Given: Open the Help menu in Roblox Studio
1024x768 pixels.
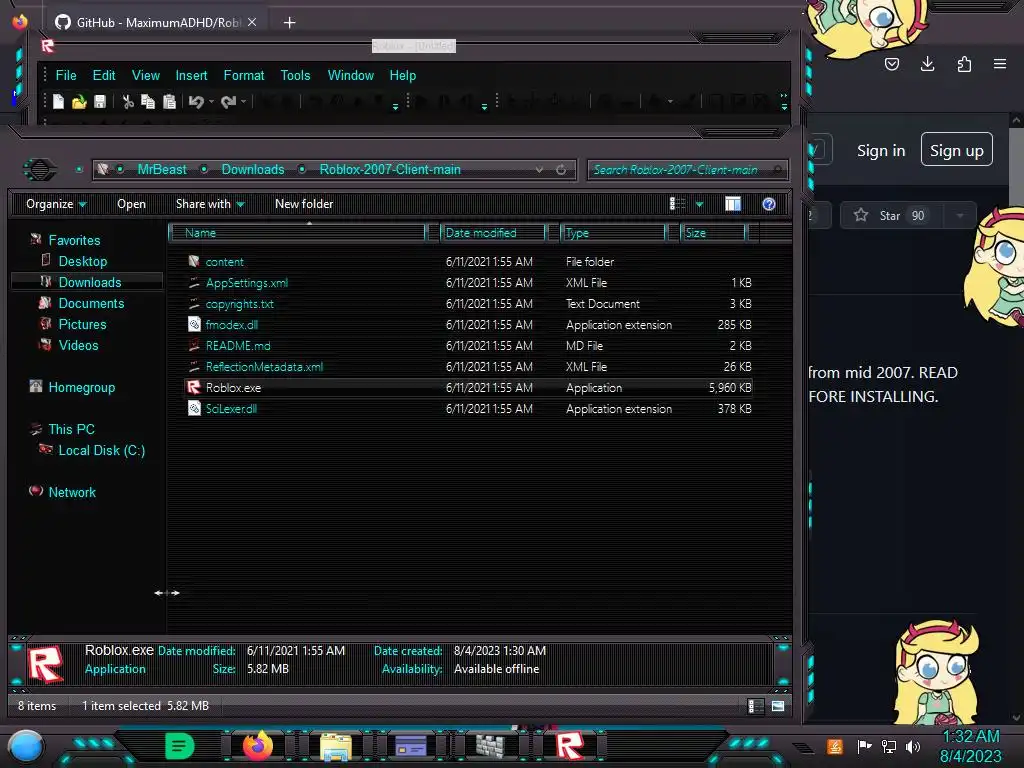Looking at the screenshot, I should (402, 76).
